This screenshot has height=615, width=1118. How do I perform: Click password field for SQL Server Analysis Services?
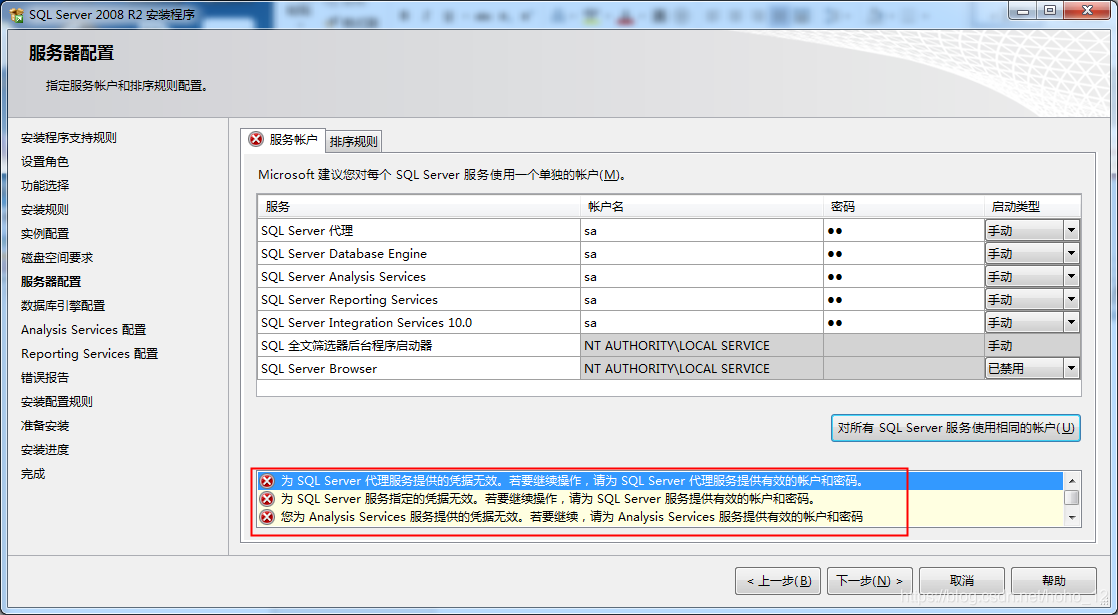tap(904, 276)
